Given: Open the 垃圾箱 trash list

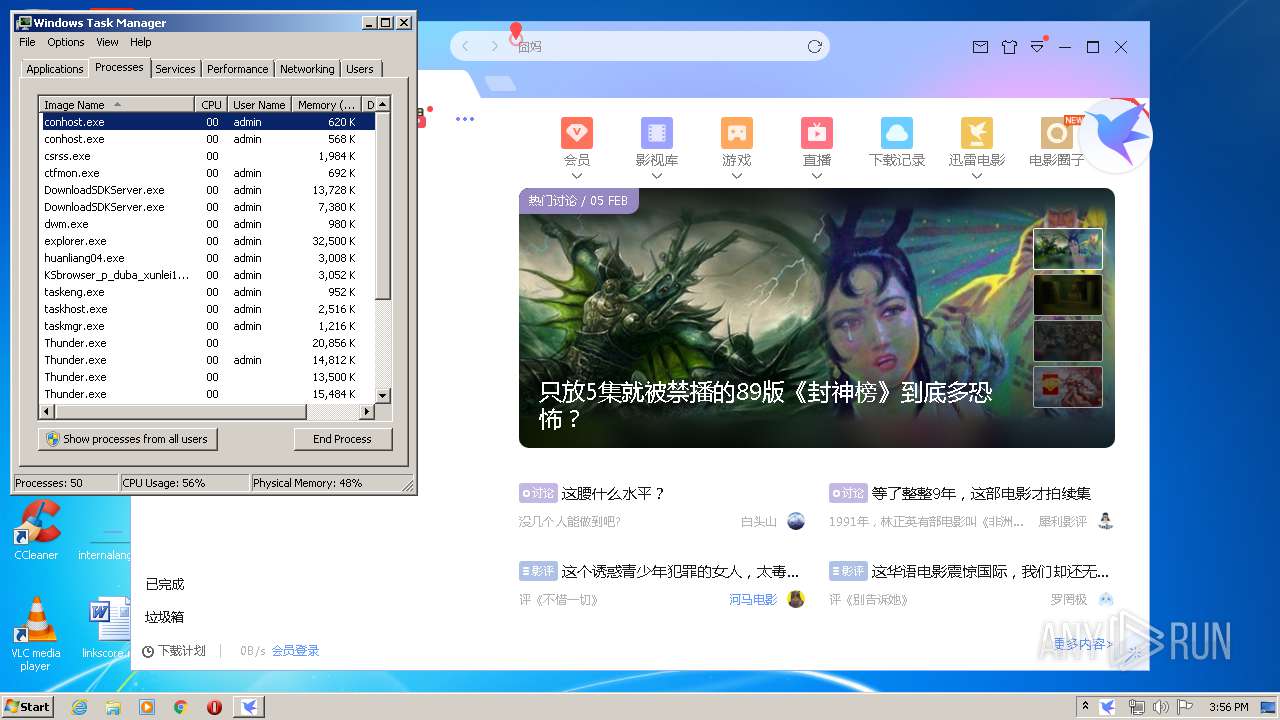Looking at the screenshot, I should pyautogui.click(x=165, y=617).
